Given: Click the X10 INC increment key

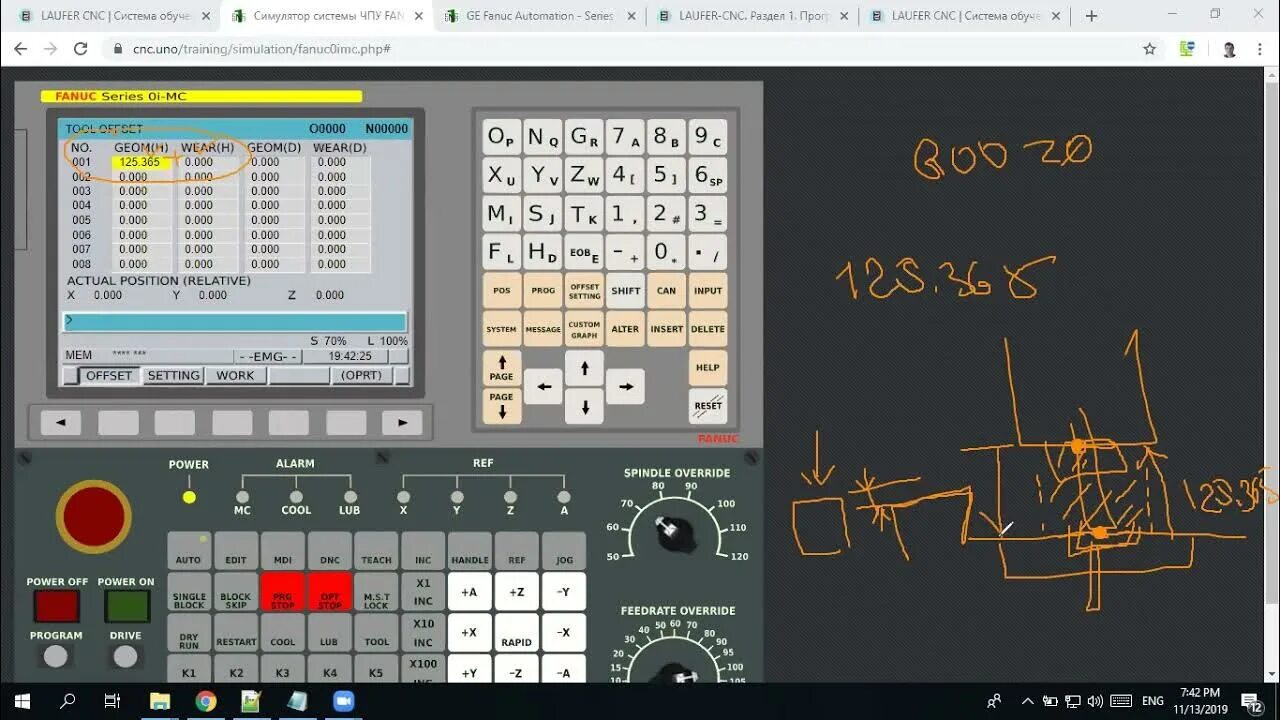Looking at the screenshot, I should coord(423,633).
